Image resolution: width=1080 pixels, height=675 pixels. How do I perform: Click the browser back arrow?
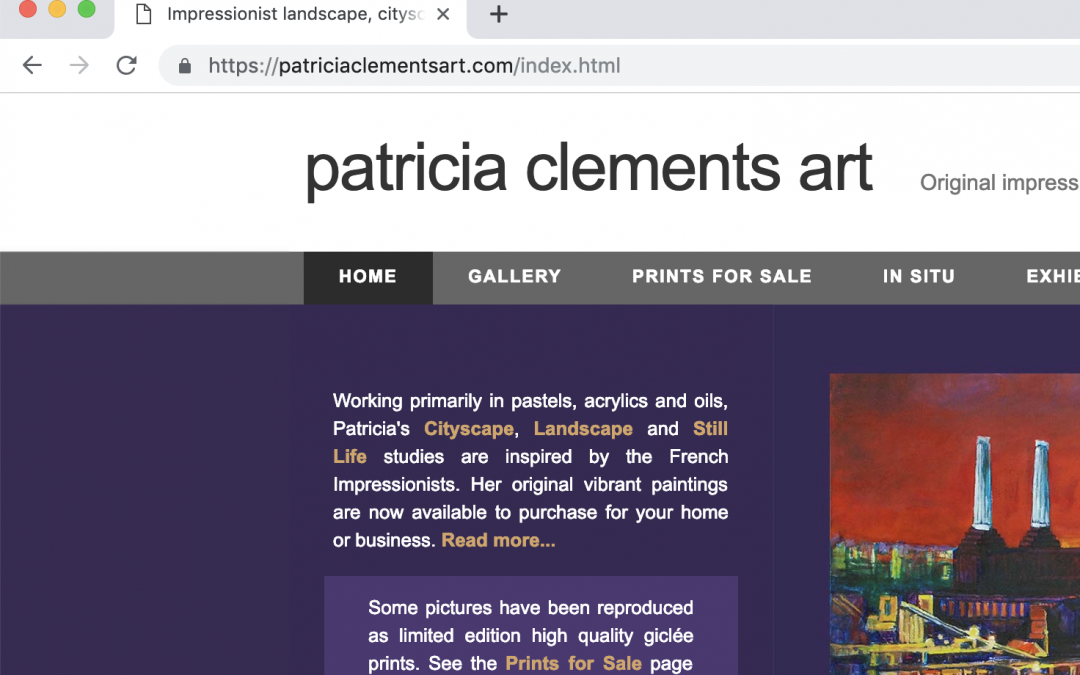click(x=32, y=65)
